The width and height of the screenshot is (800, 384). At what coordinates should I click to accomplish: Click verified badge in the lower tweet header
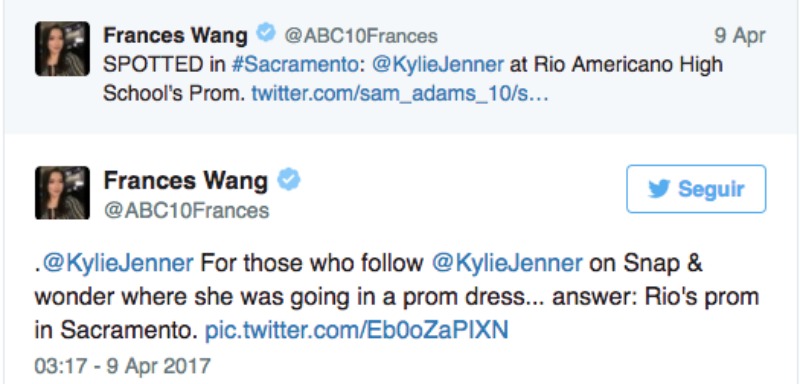point(289,180)
